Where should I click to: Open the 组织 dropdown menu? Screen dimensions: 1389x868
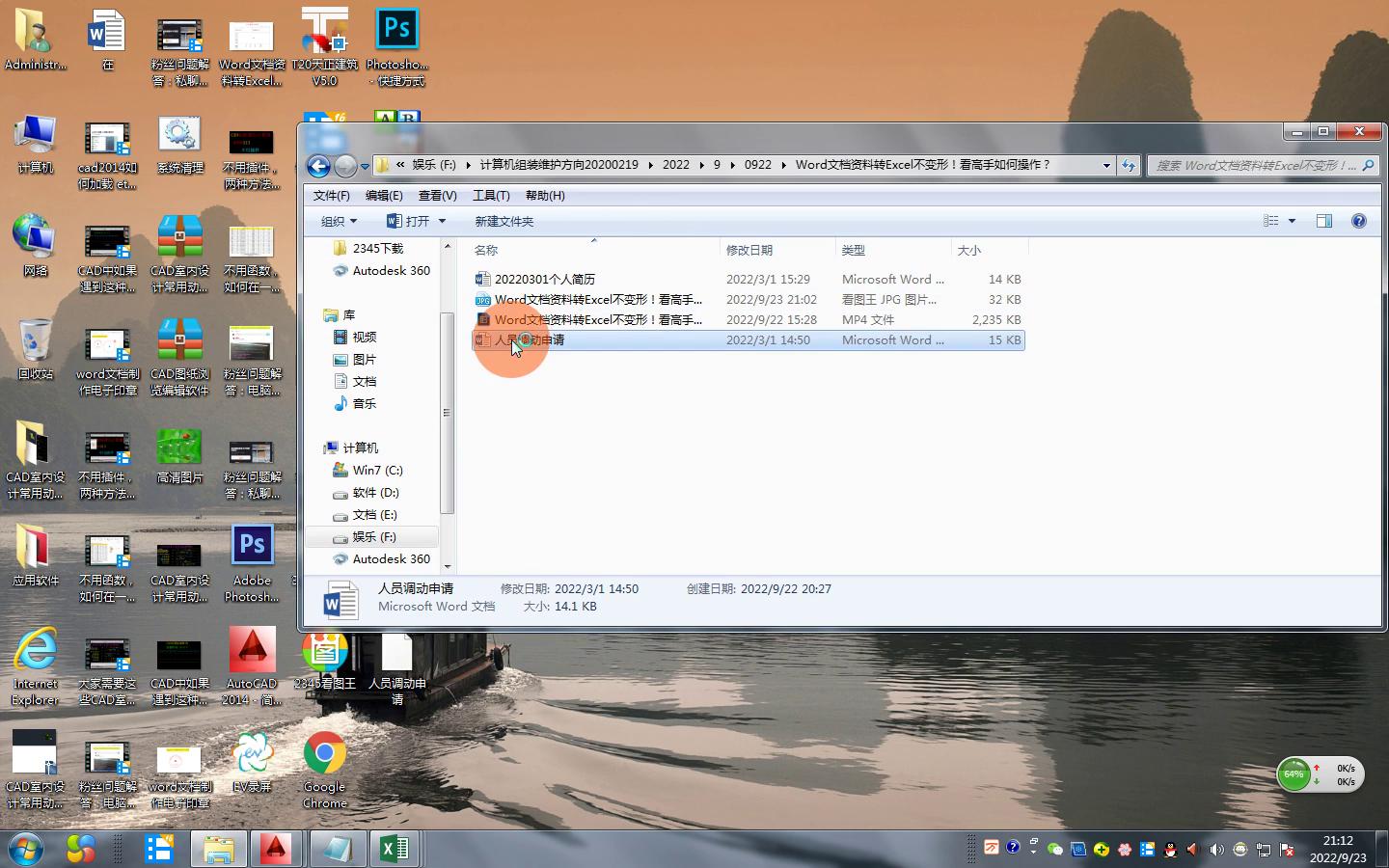point(338,221)
